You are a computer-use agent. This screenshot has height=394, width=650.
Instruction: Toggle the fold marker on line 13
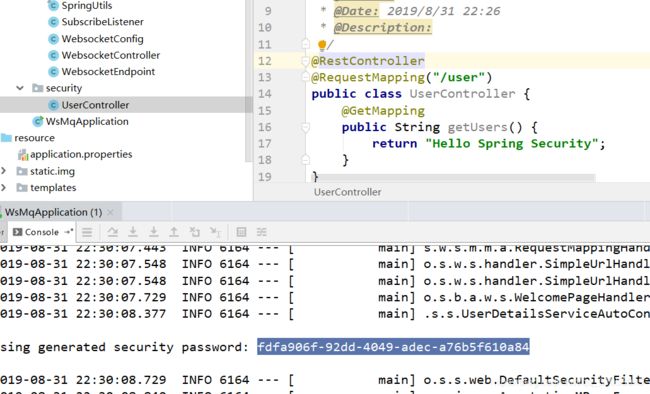(x=306, y=77)
